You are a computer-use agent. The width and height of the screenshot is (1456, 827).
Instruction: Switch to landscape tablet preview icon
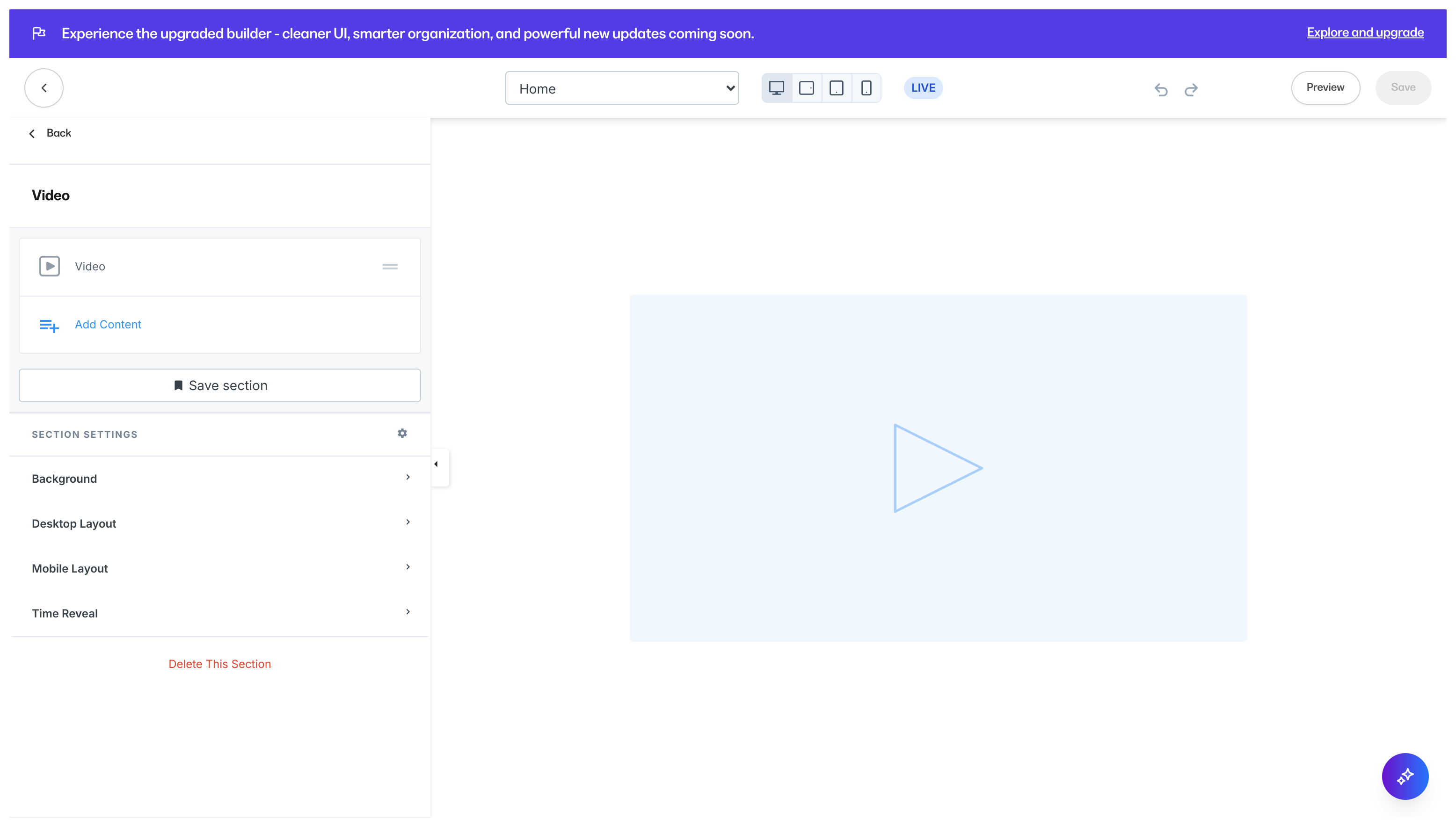coord(806,88)
